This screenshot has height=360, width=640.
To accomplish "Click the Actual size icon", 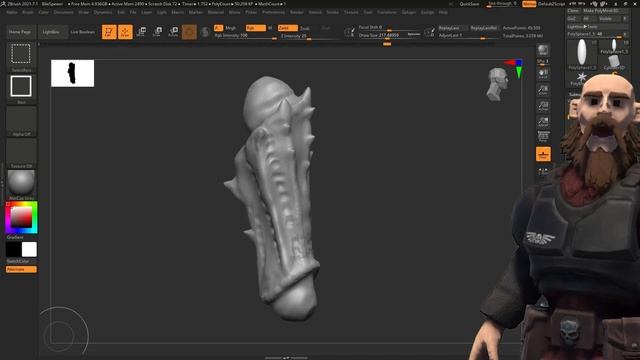I will tap(543, 106).
